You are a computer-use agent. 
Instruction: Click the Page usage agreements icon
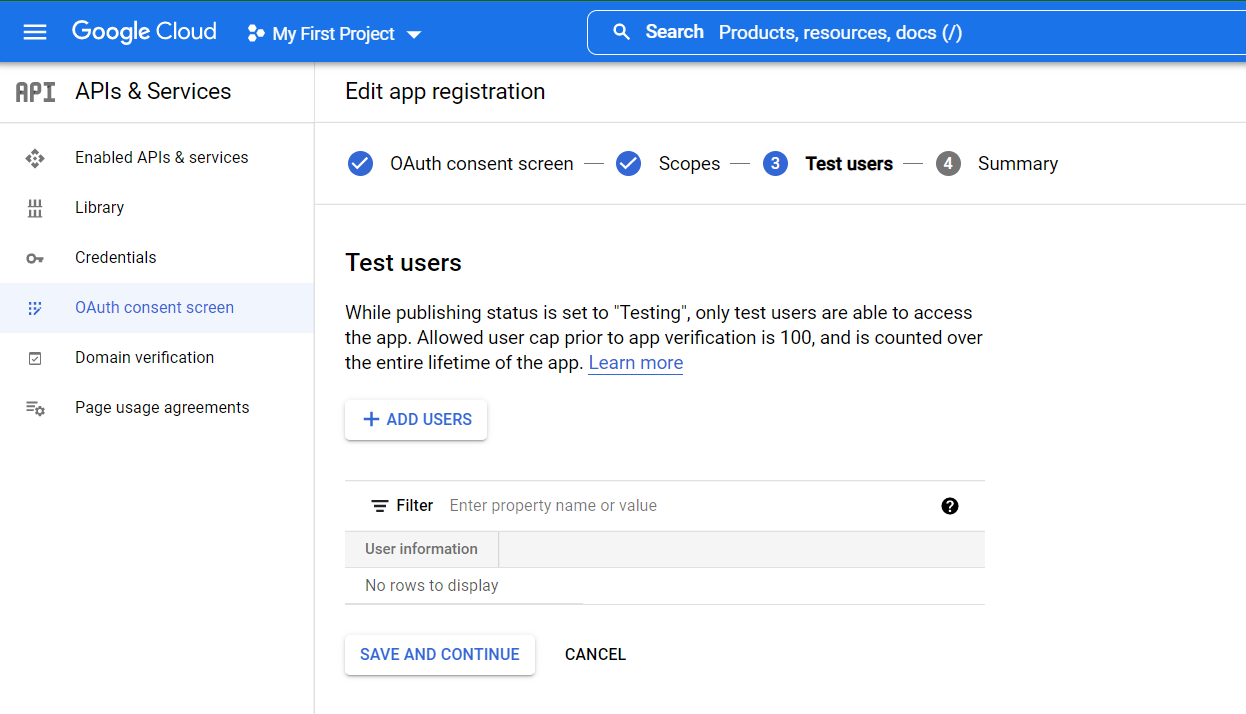pyautogui.click(x=35, y=408)
